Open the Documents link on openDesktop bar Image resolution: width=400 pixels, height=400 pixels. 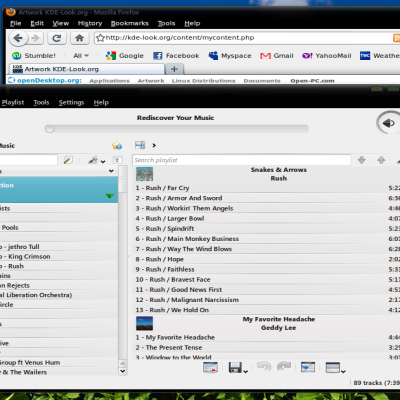coord(262,81)
